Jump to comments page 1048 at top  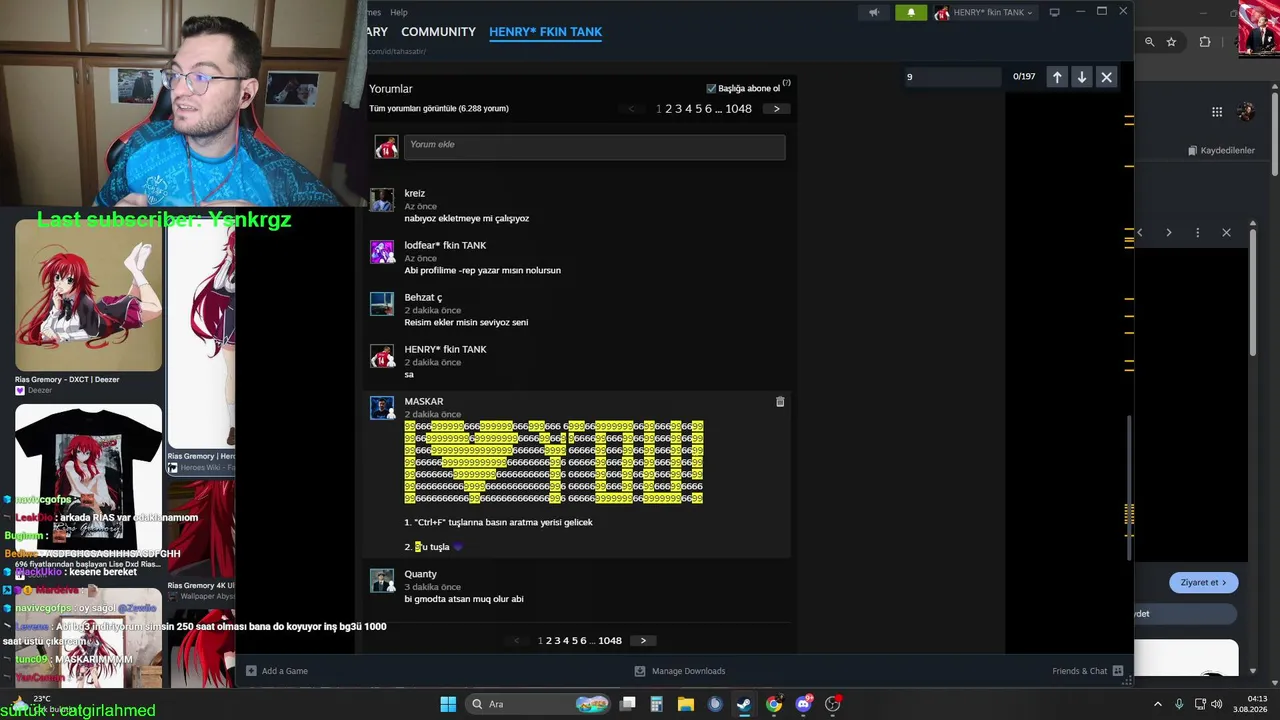739,109
